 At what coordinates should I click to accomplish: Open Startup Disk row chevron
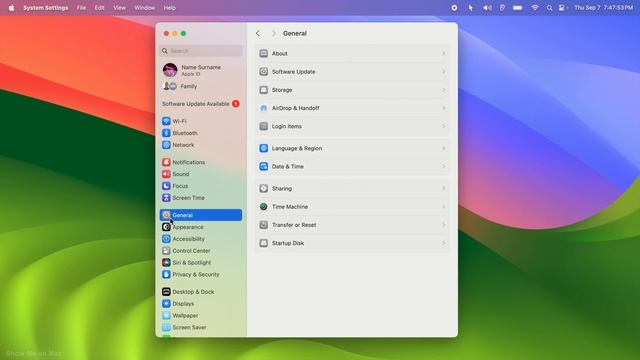coord(444,243)
